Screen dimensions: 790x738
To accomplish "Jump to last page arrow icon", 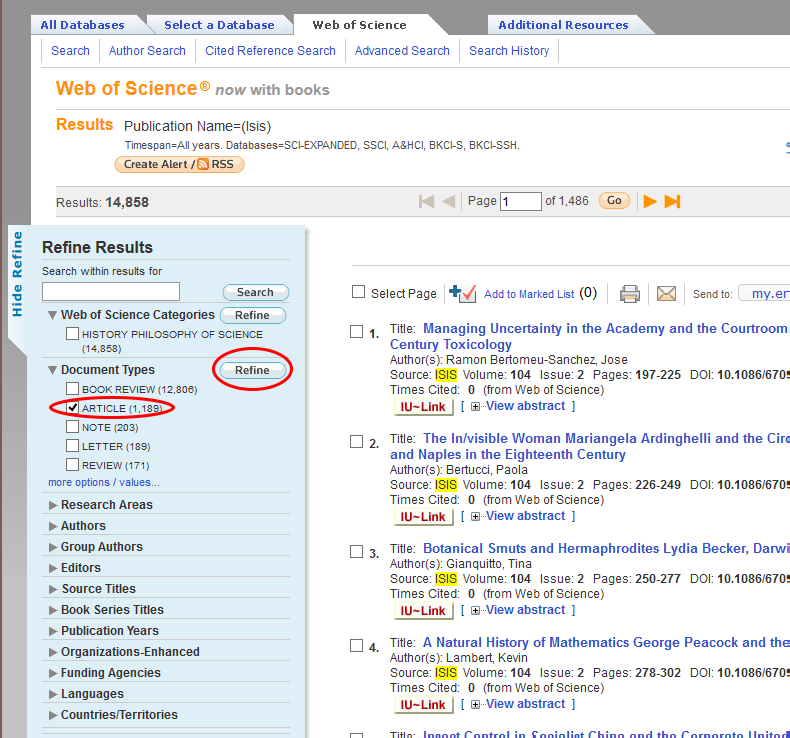I will (x=673, y=202).
